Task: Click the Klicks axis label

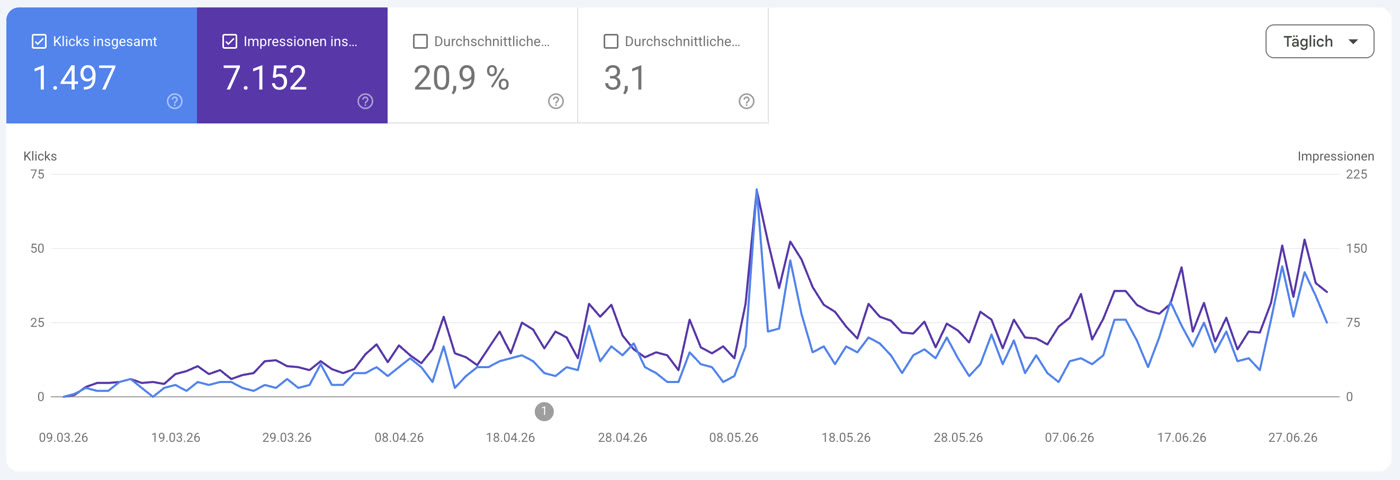Action: tap(40, 156)
